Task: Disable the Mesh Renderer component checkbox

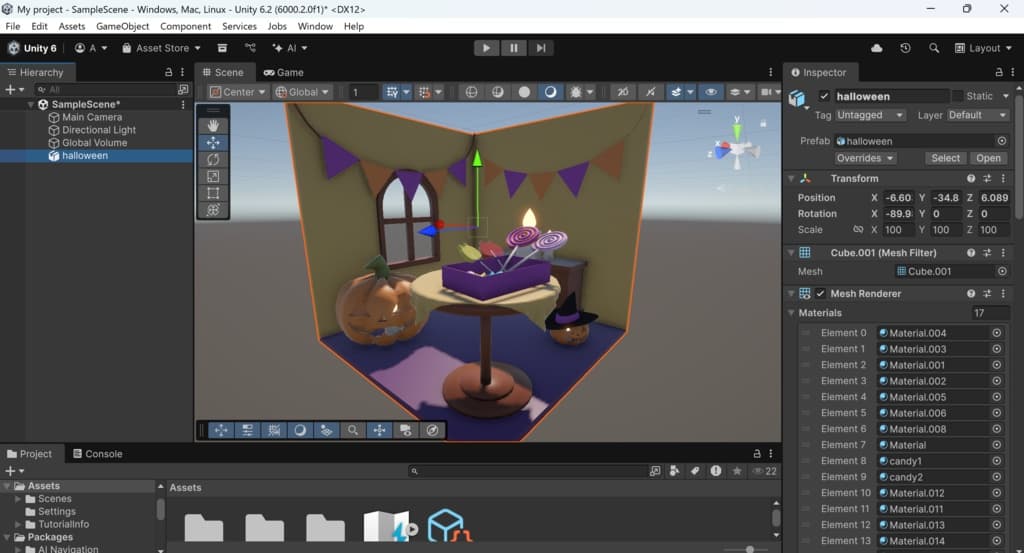Action: coord(821,294)
